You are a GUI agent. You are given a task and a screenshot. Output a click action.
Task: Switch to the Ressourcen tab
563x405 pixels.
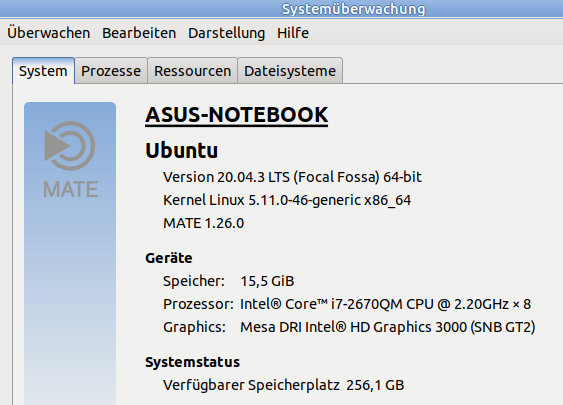(192, 71)
